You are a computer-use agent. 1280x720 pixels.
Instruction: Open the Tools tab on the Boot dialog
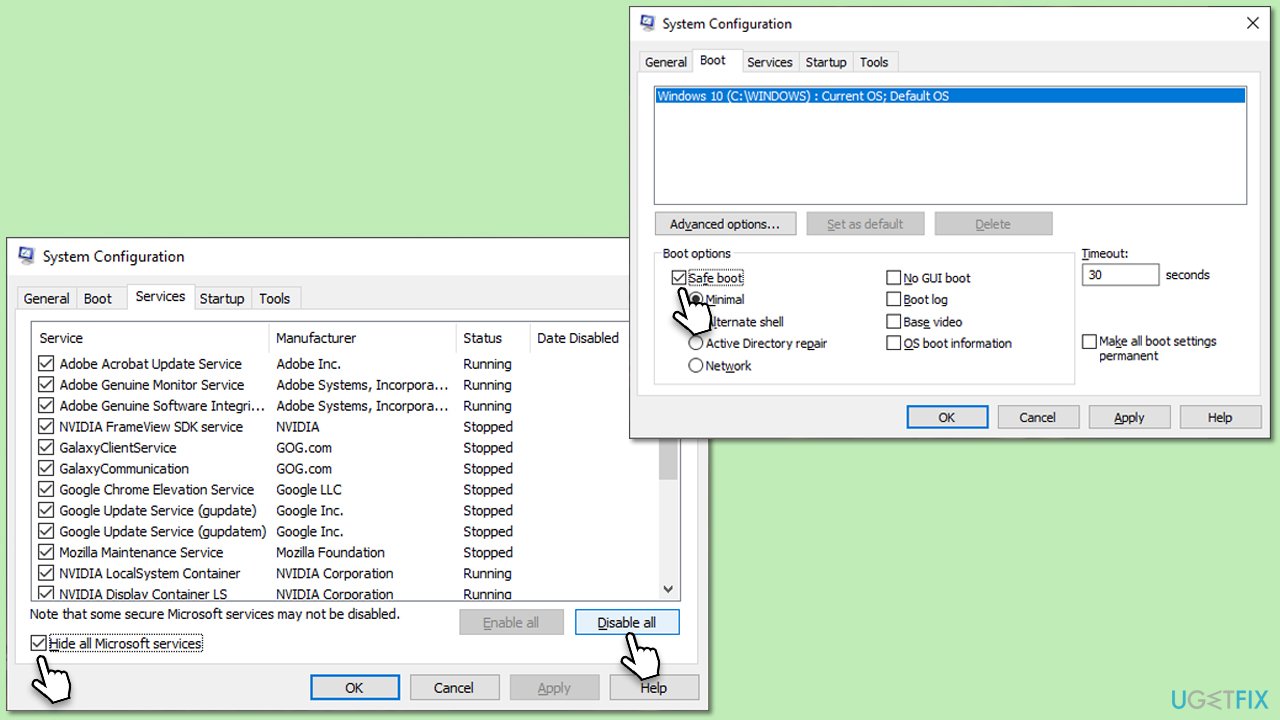click(x=874, y=62)
